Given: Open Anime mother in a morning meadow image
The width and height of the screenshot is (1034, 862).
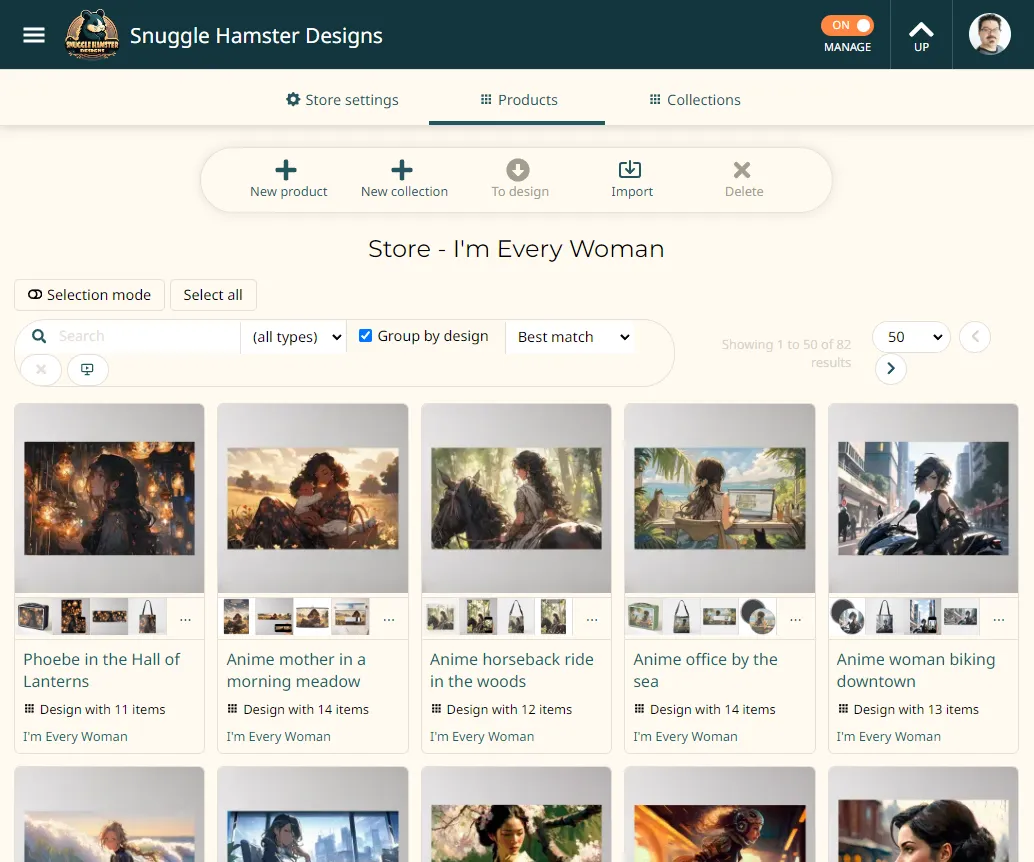Looking at the screenshot, I should click(313, 498).
